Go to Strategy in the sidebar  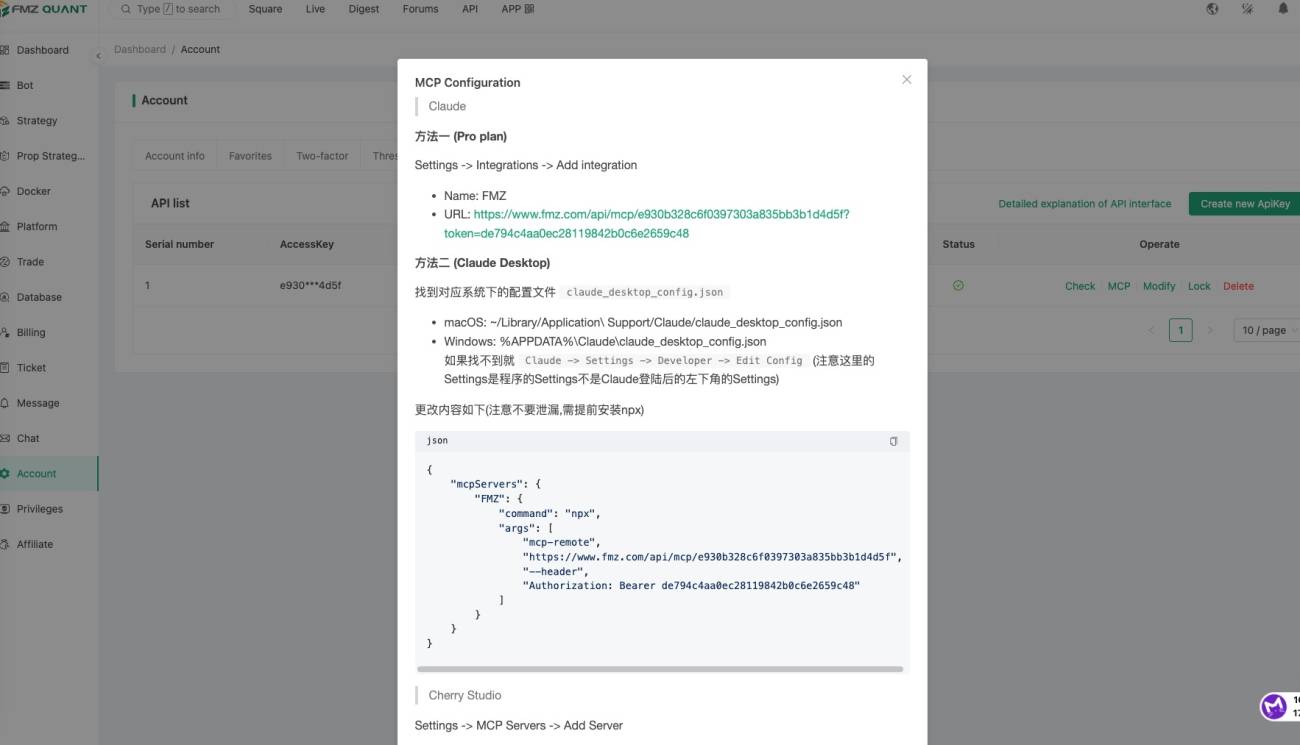[x=36, y=121]
